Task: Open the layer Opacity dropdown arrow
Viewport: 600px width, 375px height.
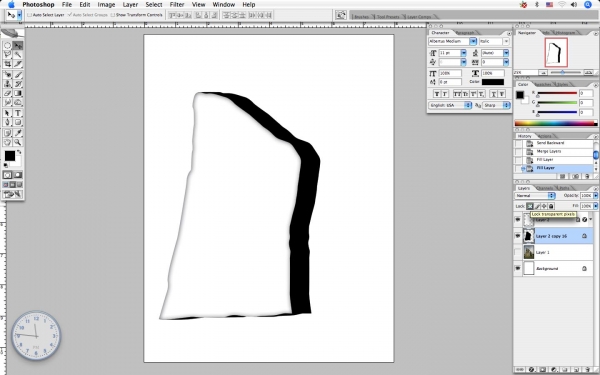Action: [x=595, y=196]
